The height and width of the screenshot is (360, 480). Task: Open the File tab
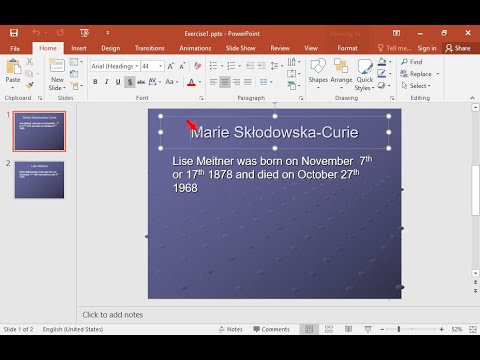pyautogui.click(x=15, y=48)
